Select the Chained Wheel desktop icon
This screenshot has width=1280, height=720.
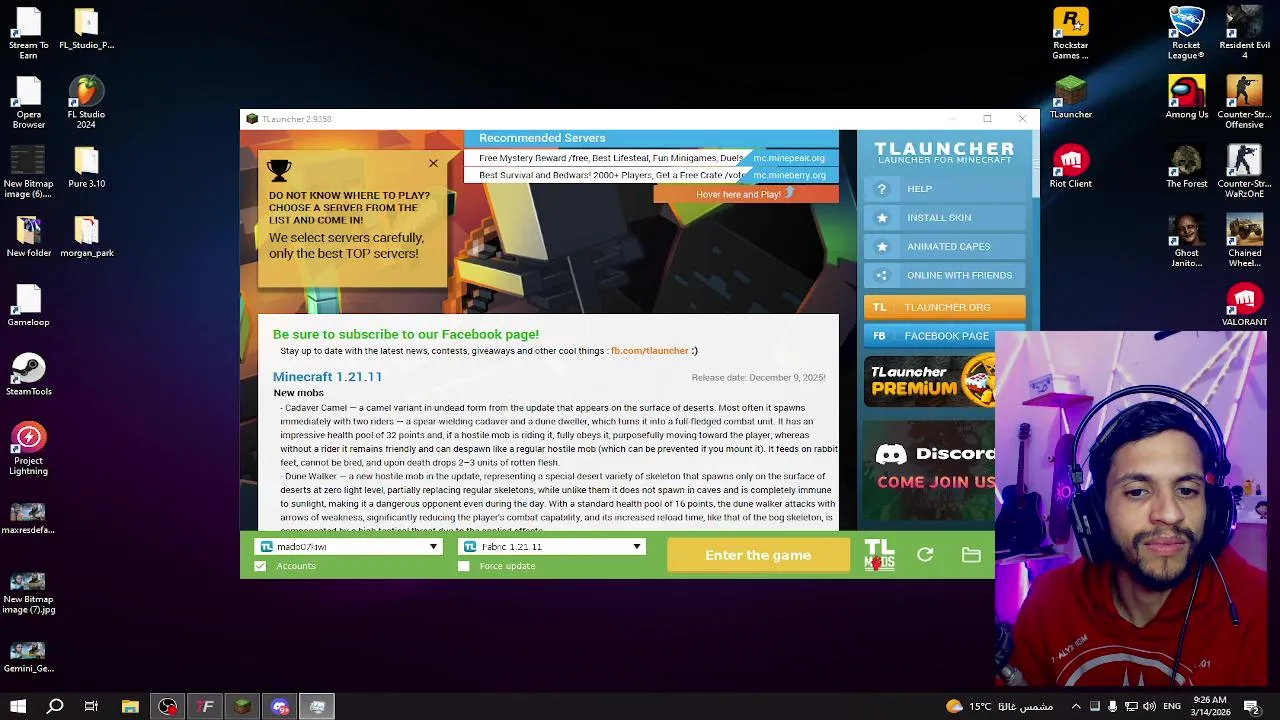coord(1244,241)
